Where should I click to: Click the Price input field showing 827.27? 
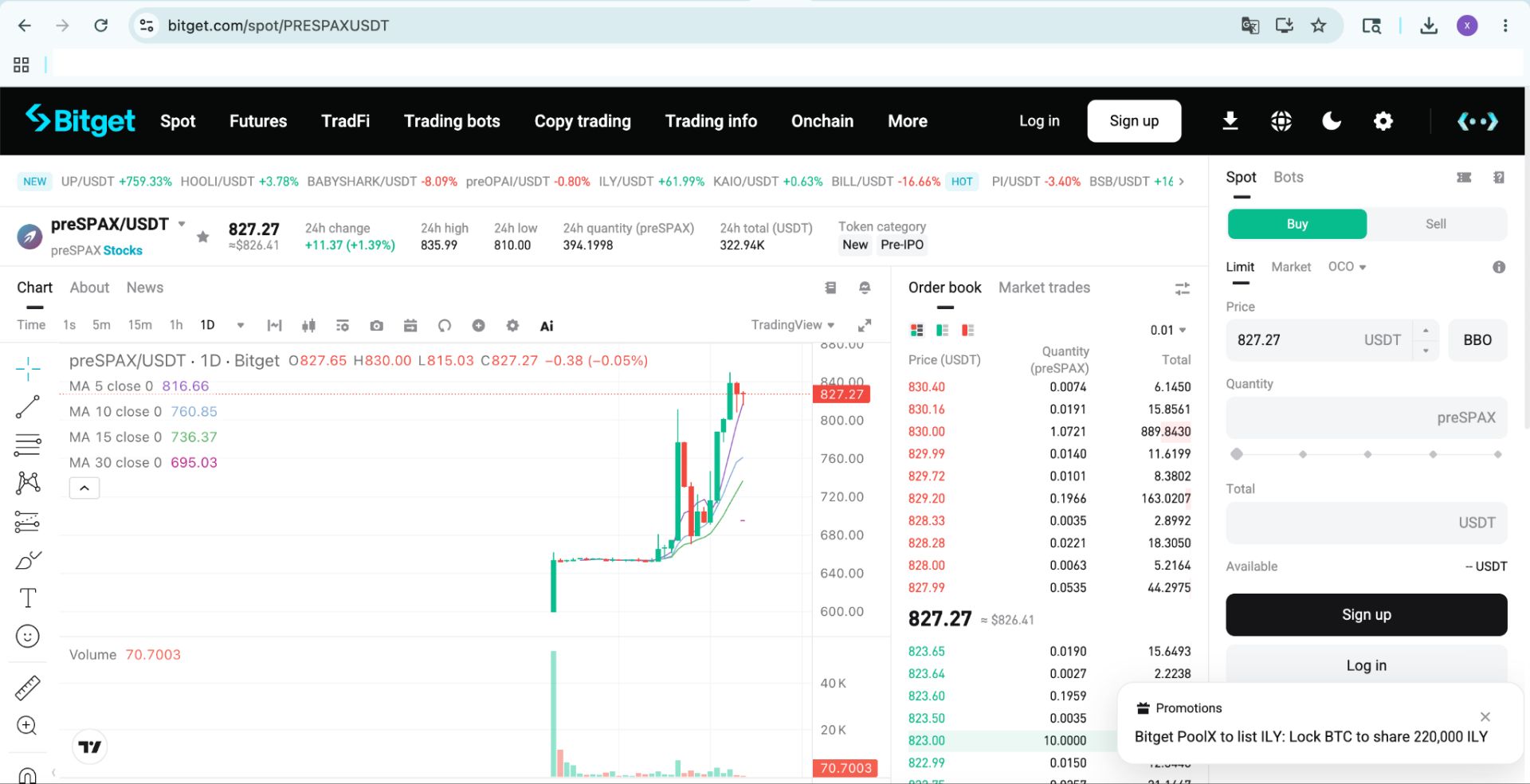(x=1320, y=340)
